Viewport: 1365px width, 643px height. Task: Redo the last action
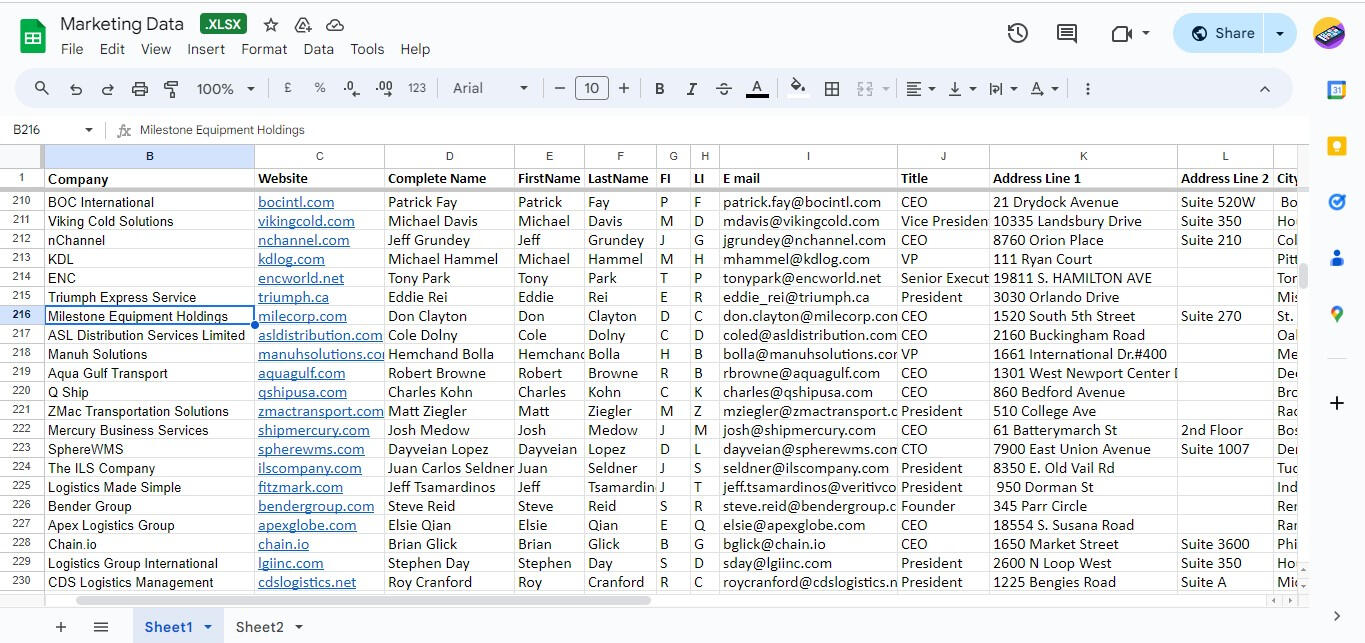108,88
